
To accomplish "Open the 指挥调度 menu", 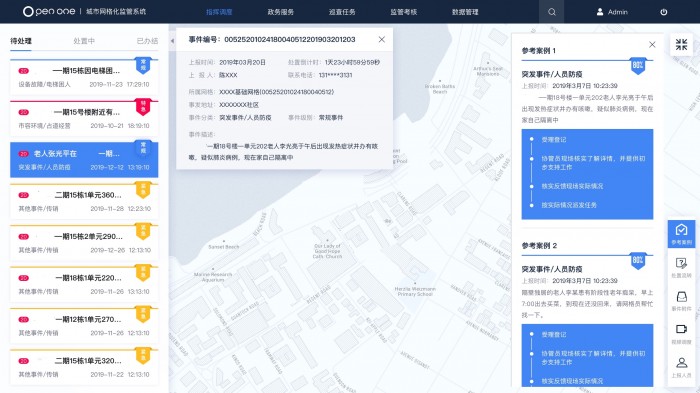I will 219,12.
